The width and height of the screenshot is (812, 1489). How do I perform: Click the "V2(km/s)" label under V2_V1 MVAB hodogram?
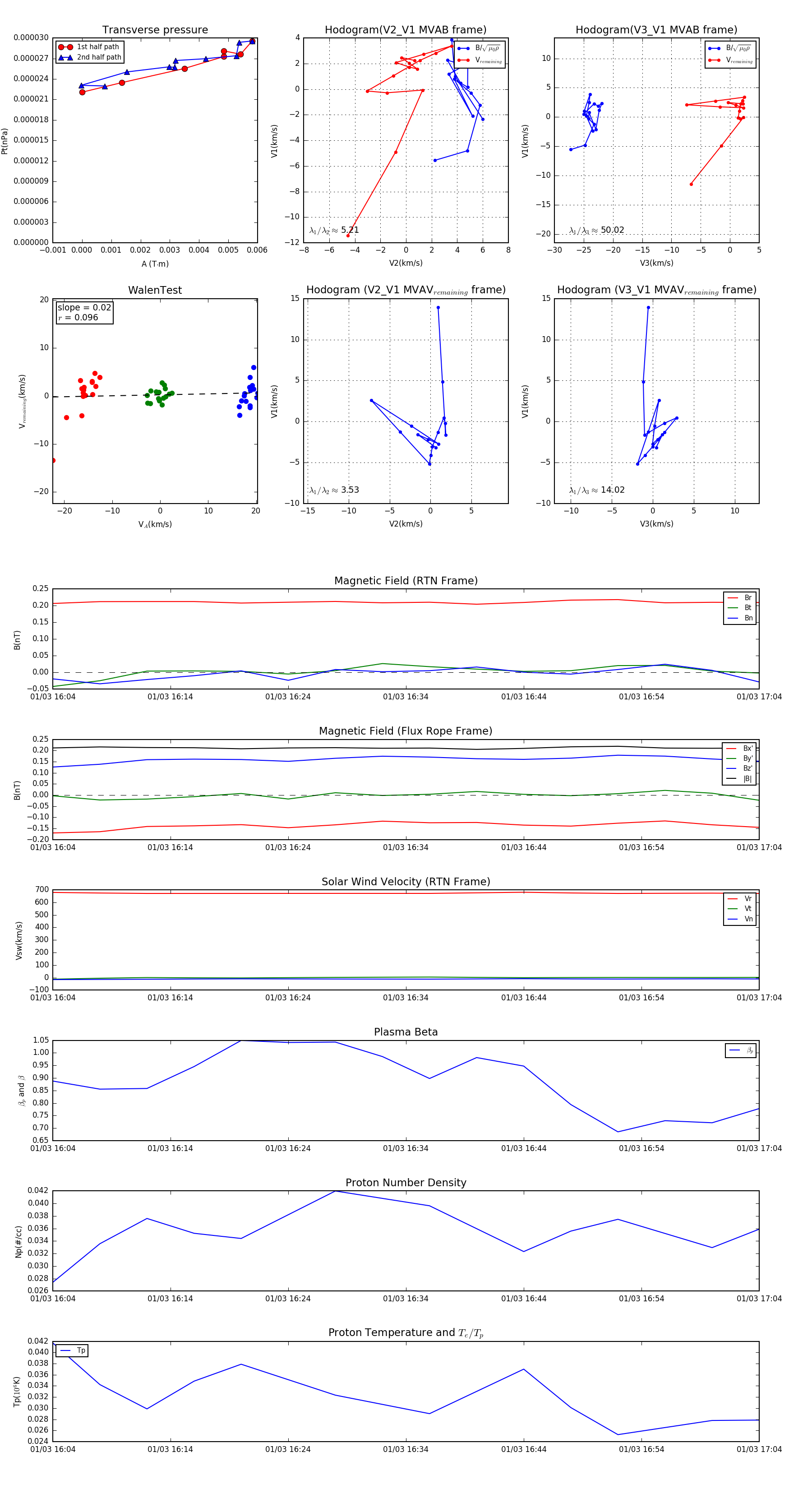406,264
